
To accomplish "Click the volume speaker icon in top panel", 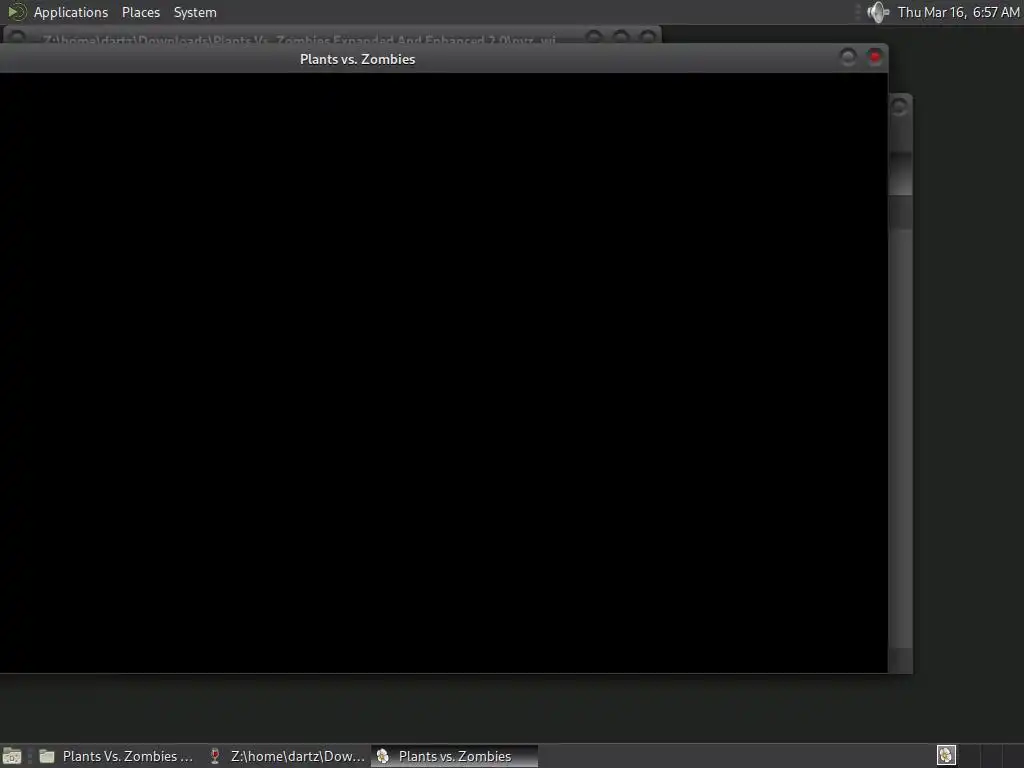I will [x=878, y=12].
